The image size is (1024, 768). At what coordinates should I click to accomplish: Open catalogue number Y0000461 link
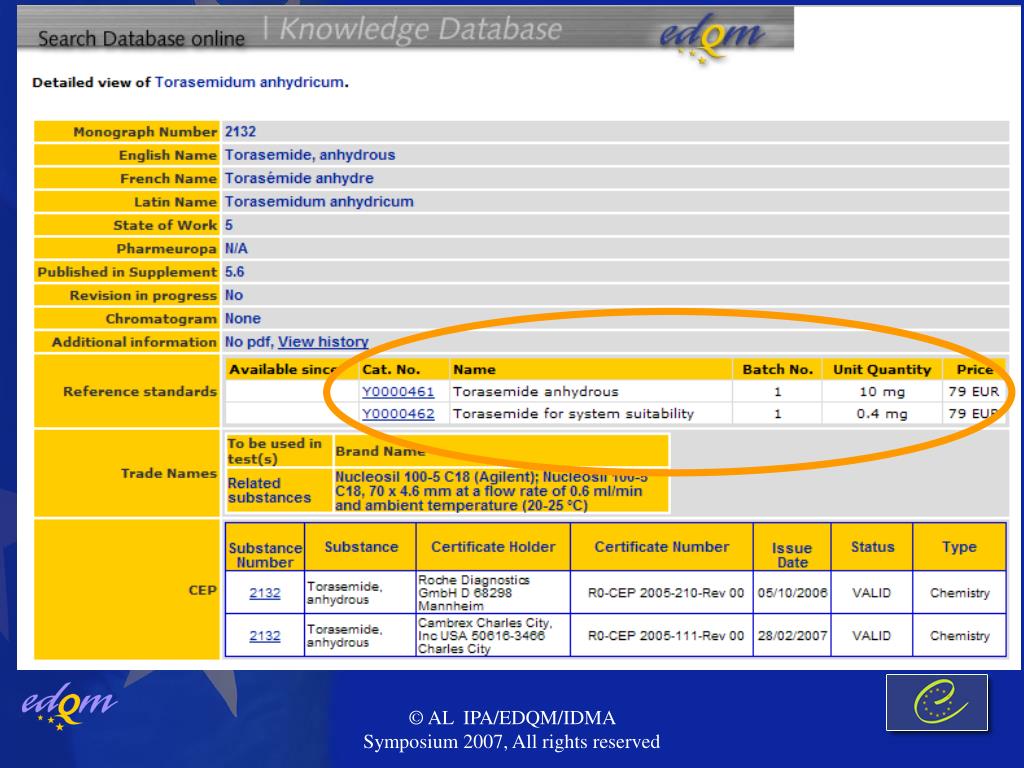click(x=398, y=392)
